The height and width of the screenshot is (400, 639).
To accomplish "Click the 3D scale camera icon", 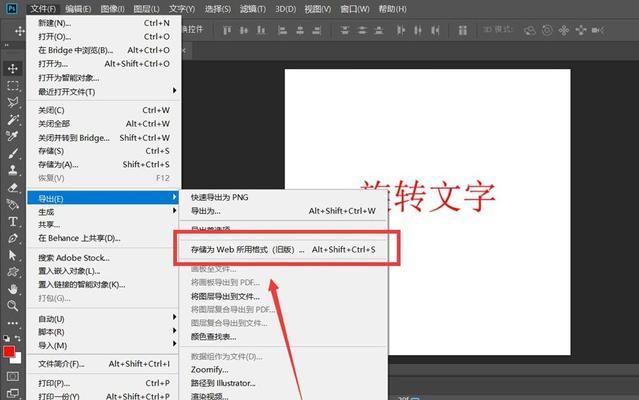I will (598, 30).
